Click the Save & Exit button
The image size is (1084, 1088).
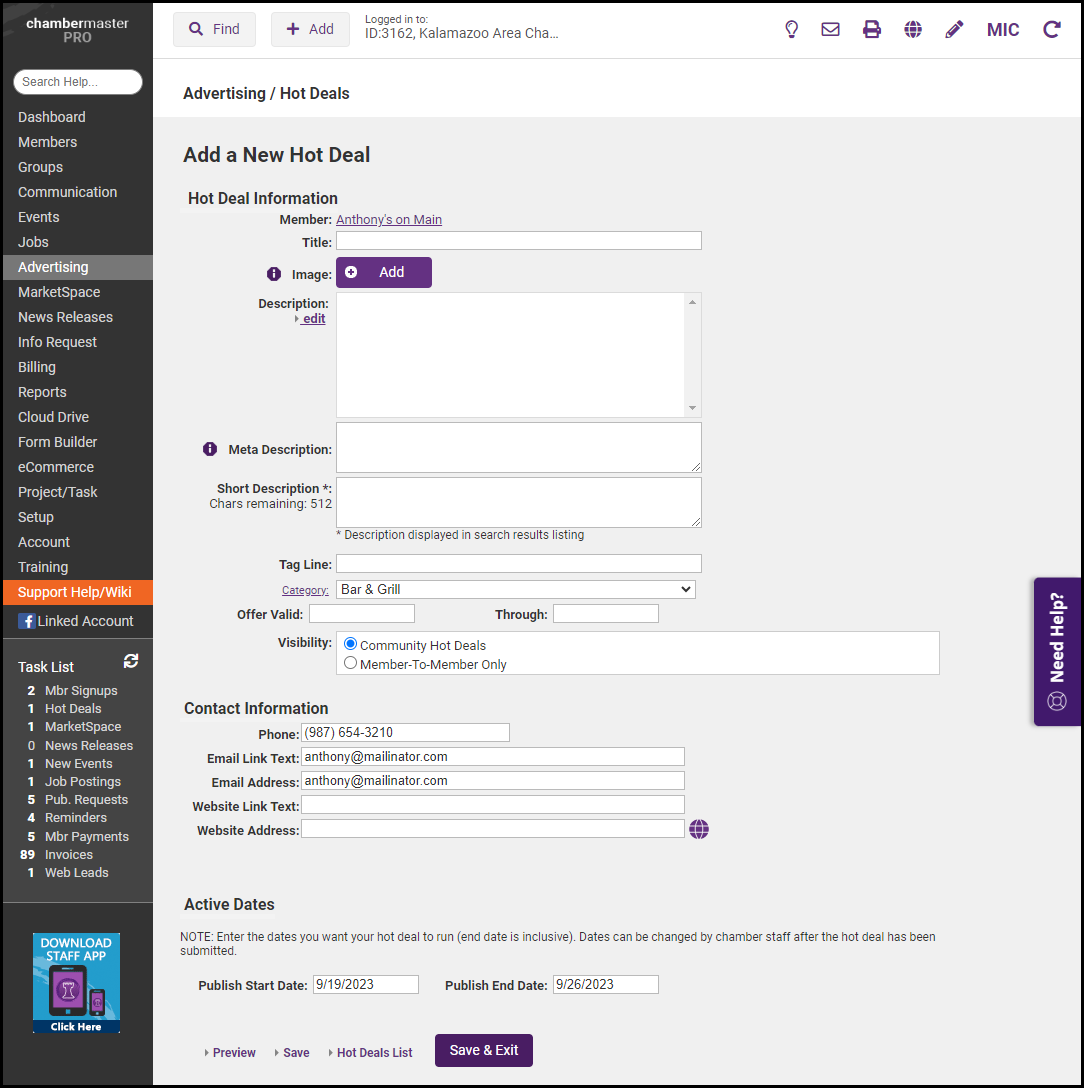point(484,1051)
